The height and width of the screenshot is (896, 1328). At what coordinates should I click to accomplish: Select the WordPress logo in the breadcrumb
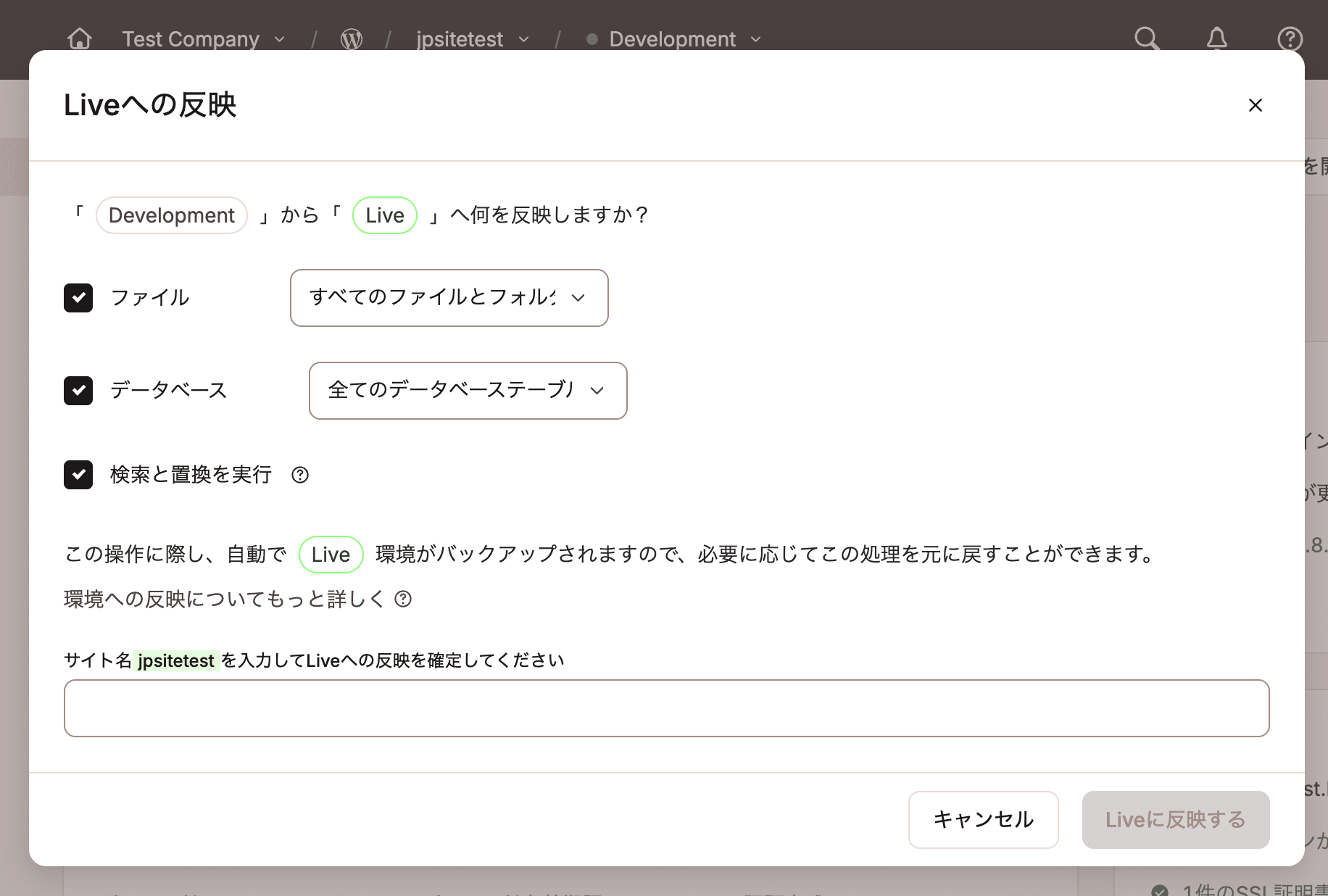(x=352, y=39)
